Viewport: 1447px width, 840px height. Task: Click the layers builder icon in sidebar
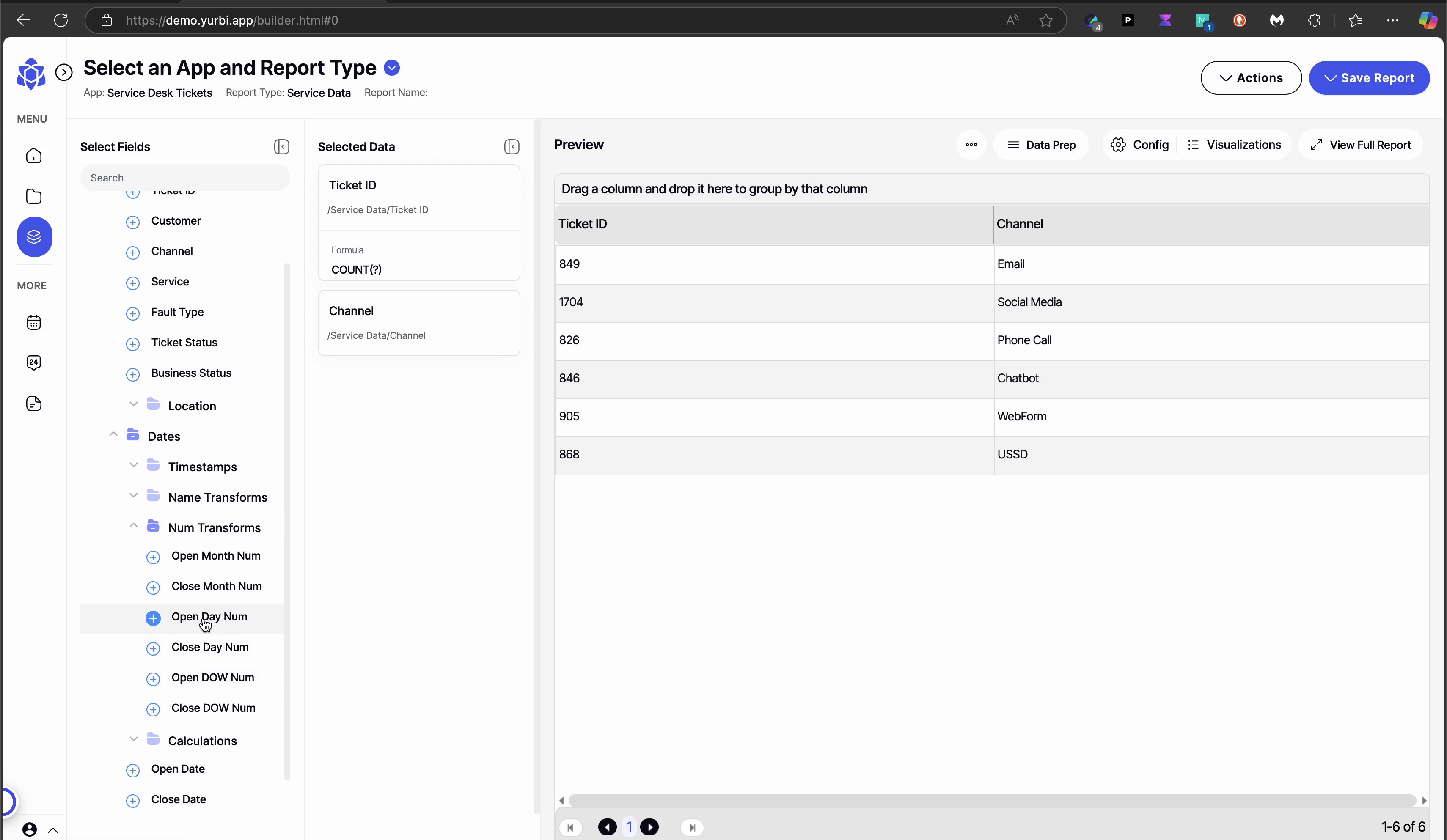point(34,236)
